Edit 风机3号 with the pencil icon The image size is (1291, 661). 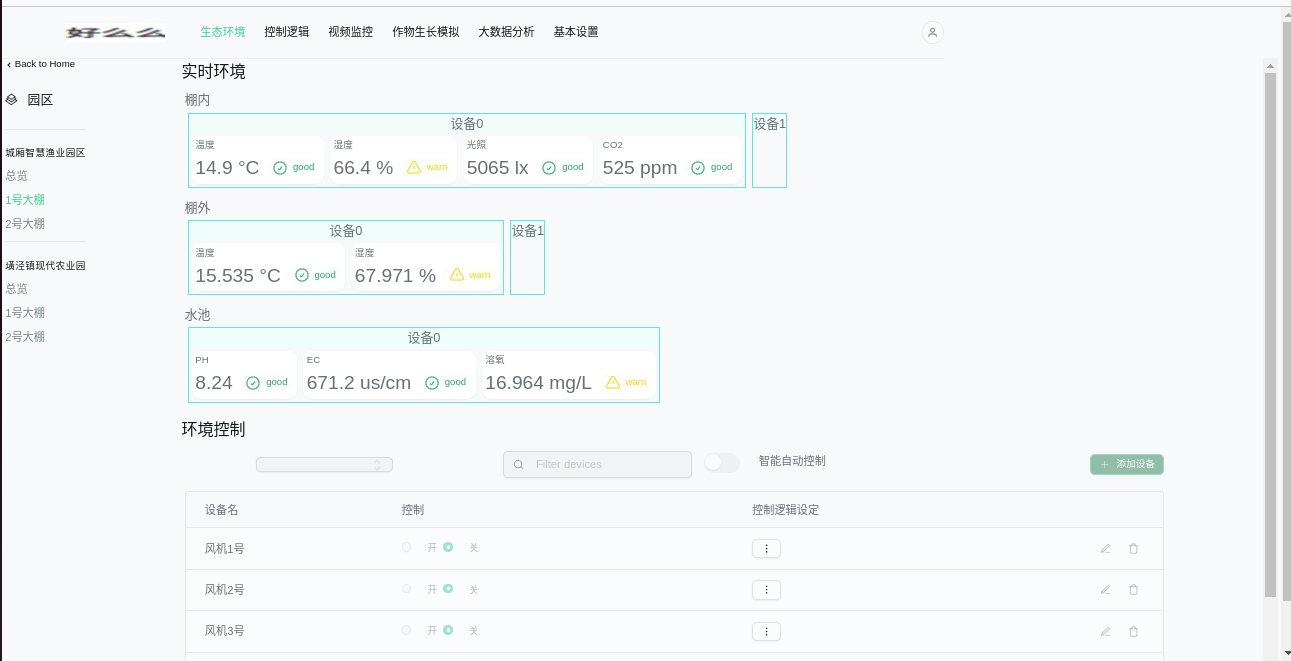pyautogui.click(x=1105, y=631)
